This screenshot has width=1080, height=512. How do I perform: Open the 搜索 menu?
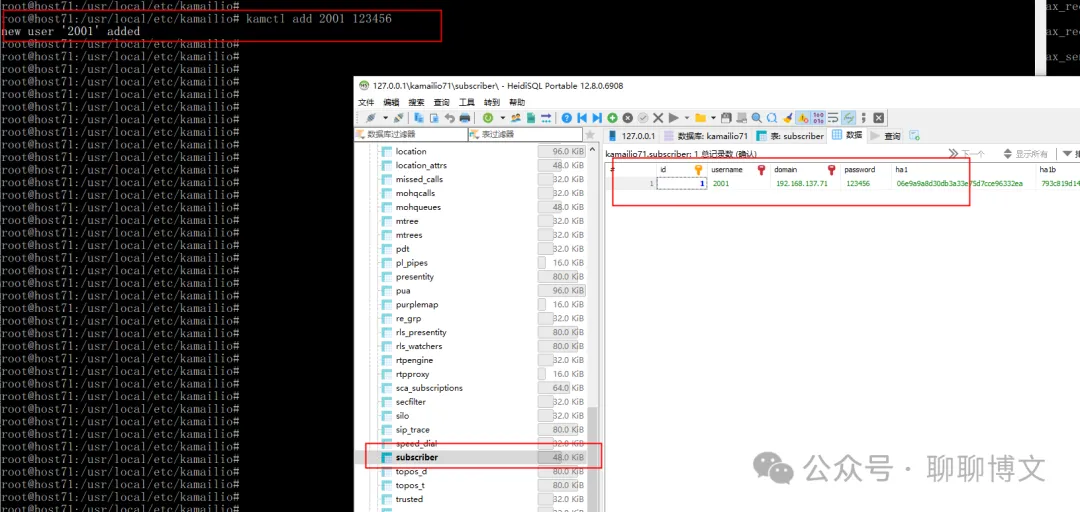(x=417, y=102)
